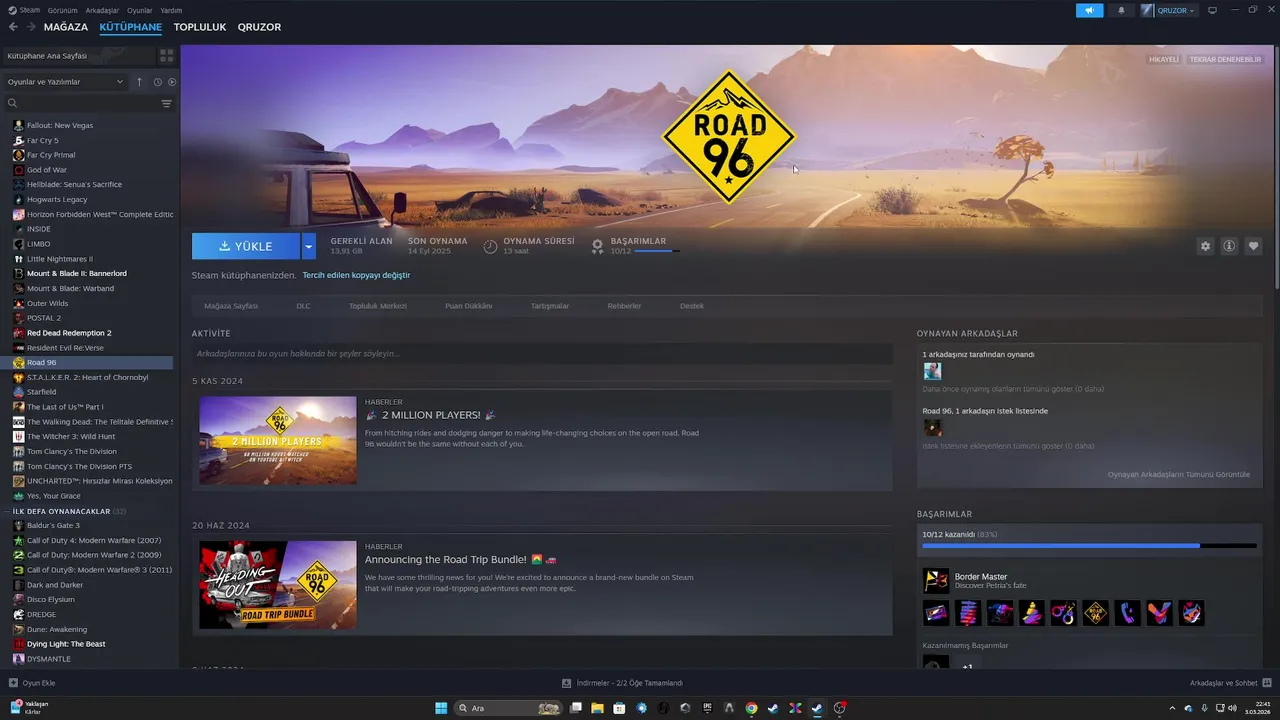Open notifications bell icon
1280x720 pixels.
pos(1121,10)
